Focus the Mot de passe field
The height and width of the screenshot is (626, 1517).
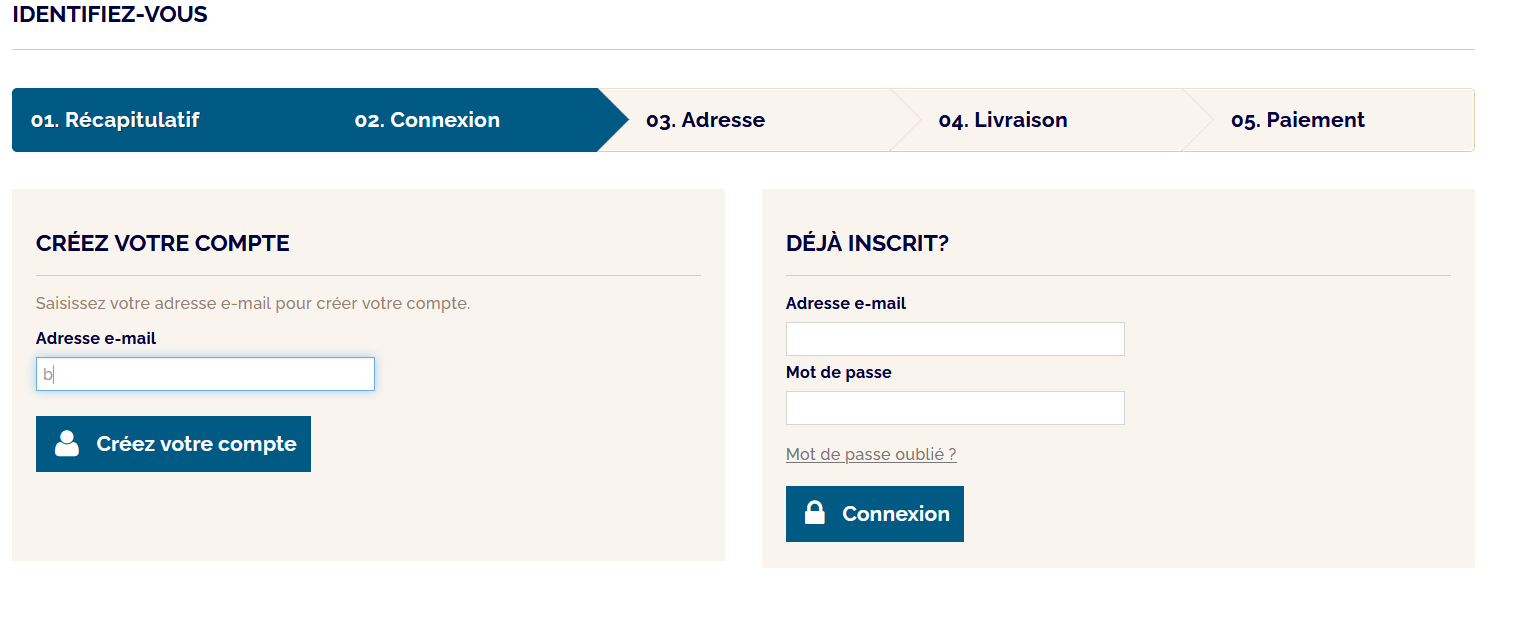coord(955,408)
